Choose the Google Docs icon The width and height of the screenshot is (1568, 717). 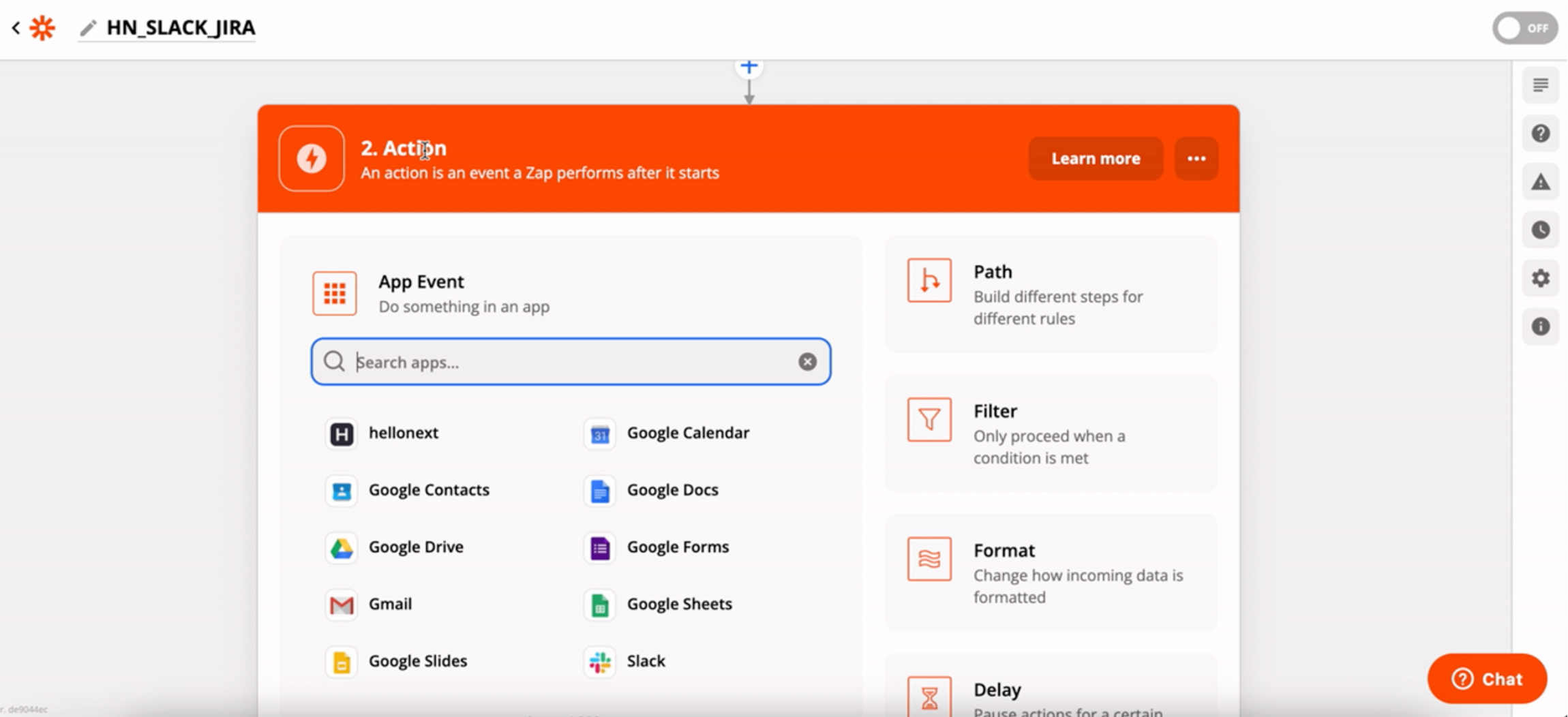[600, 491]
